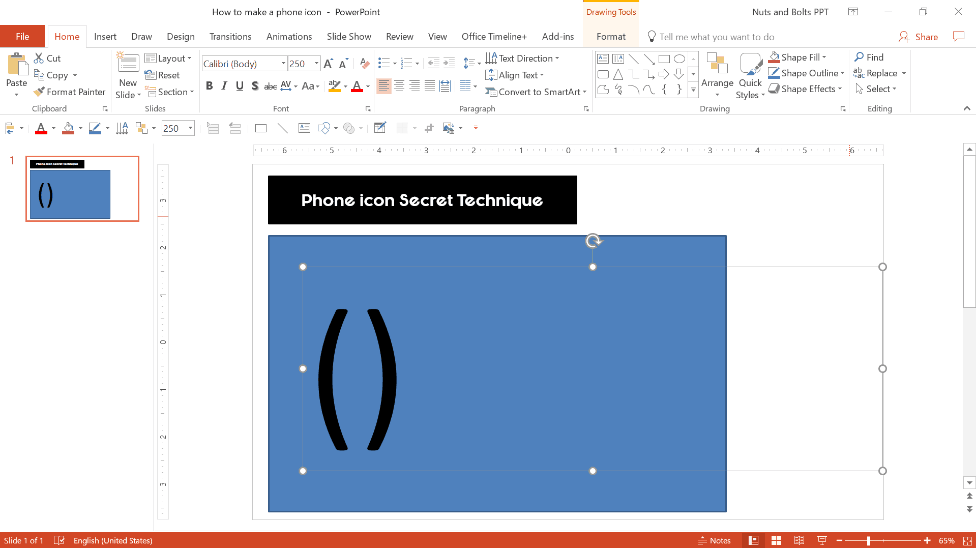Switch to Reading View in status bar
The width and height of the screenshot is (976, 548).
(x=799, y=541)
